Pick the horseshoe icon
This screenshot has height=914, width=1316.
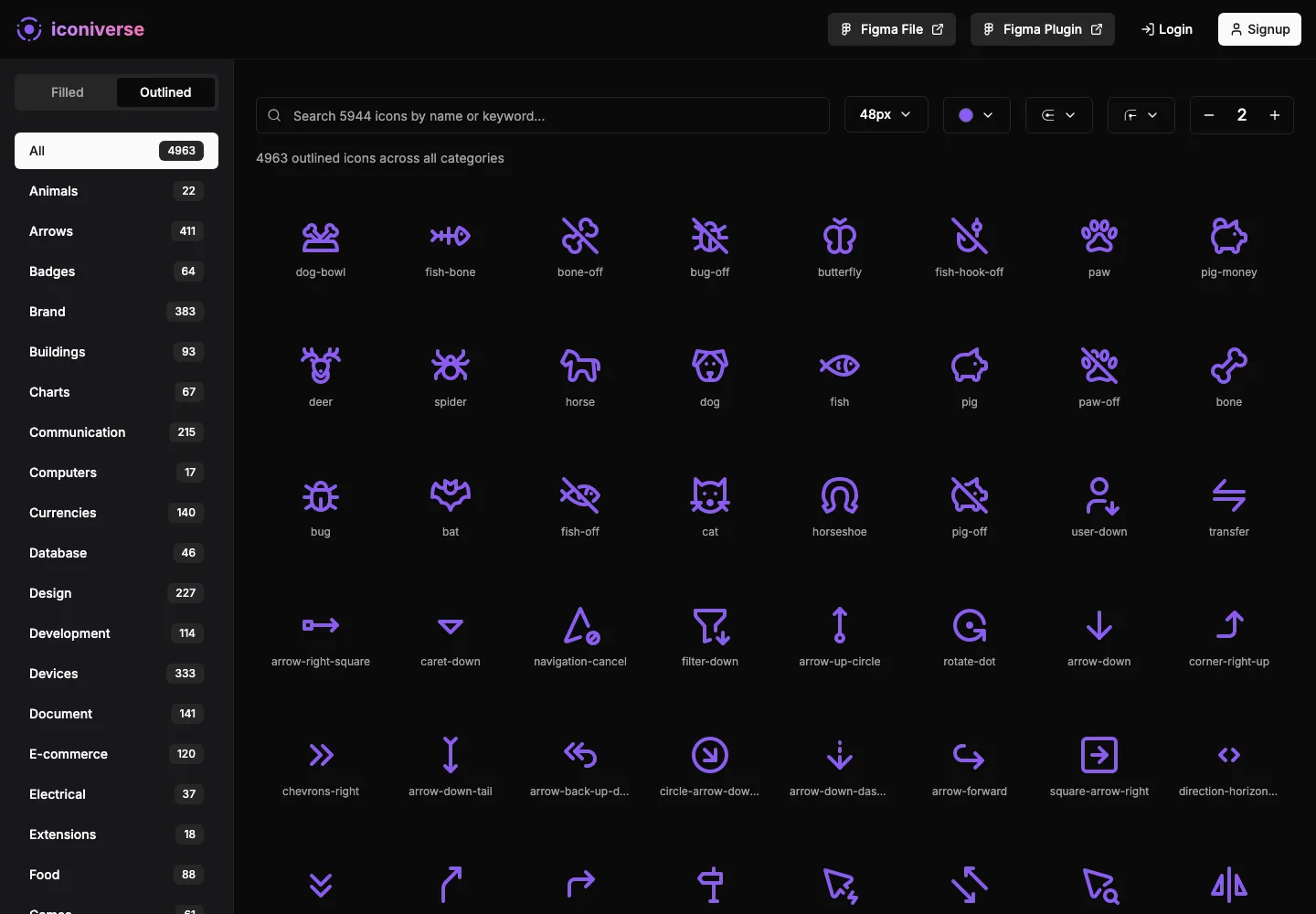pyautogui.click(x=840, y=496)
